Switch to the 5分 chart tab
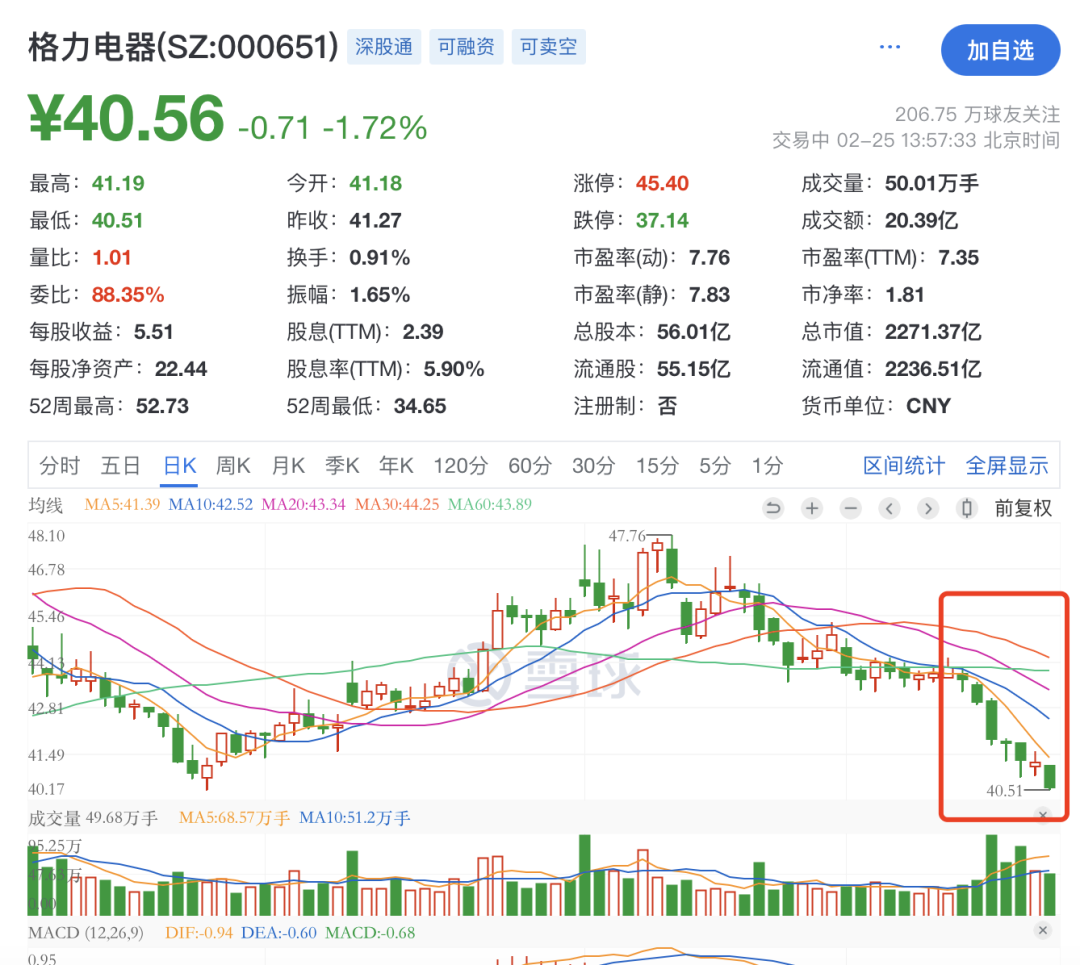 pos(715,466)
